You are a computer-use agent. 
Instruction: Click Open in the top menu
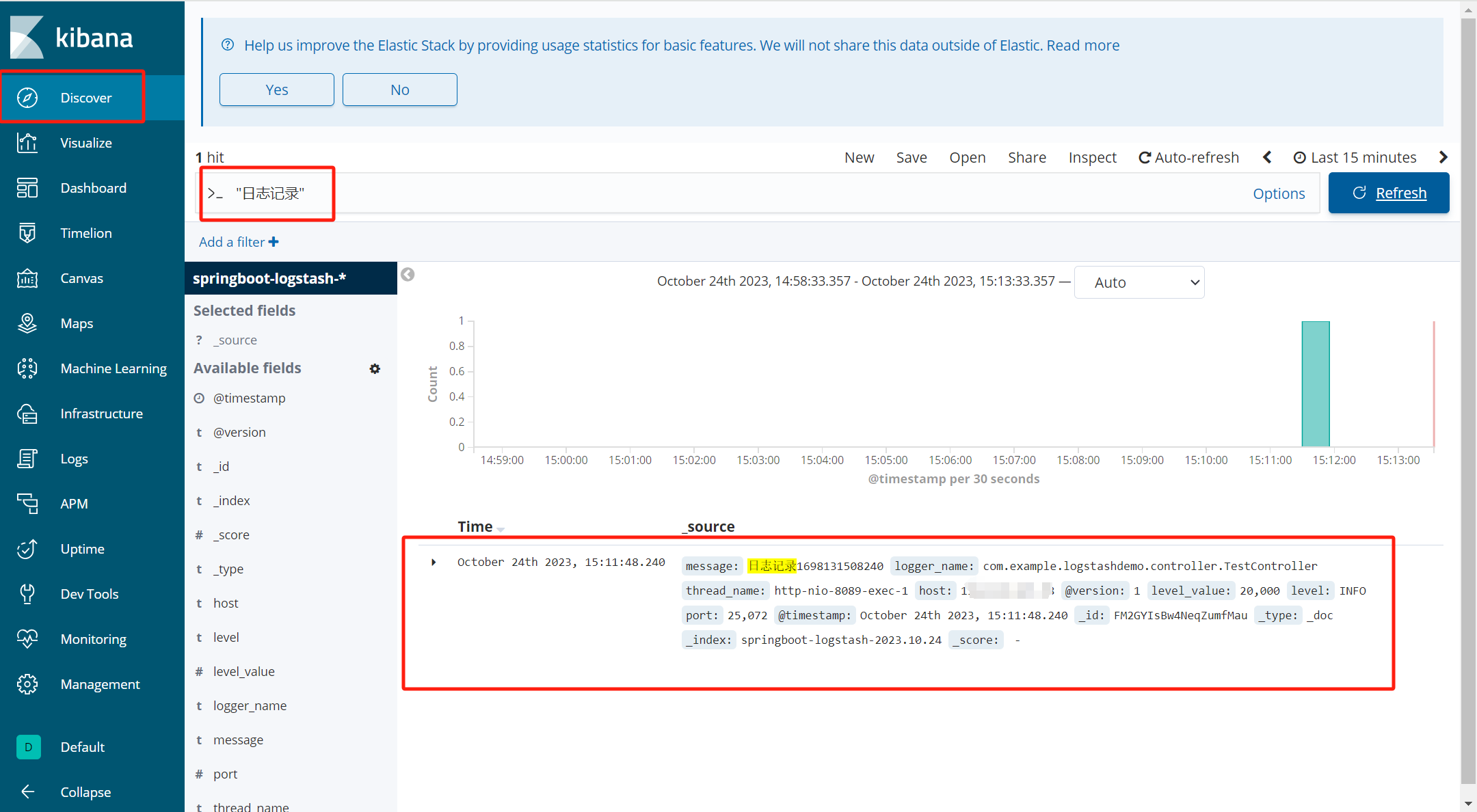tap(967, 157)
